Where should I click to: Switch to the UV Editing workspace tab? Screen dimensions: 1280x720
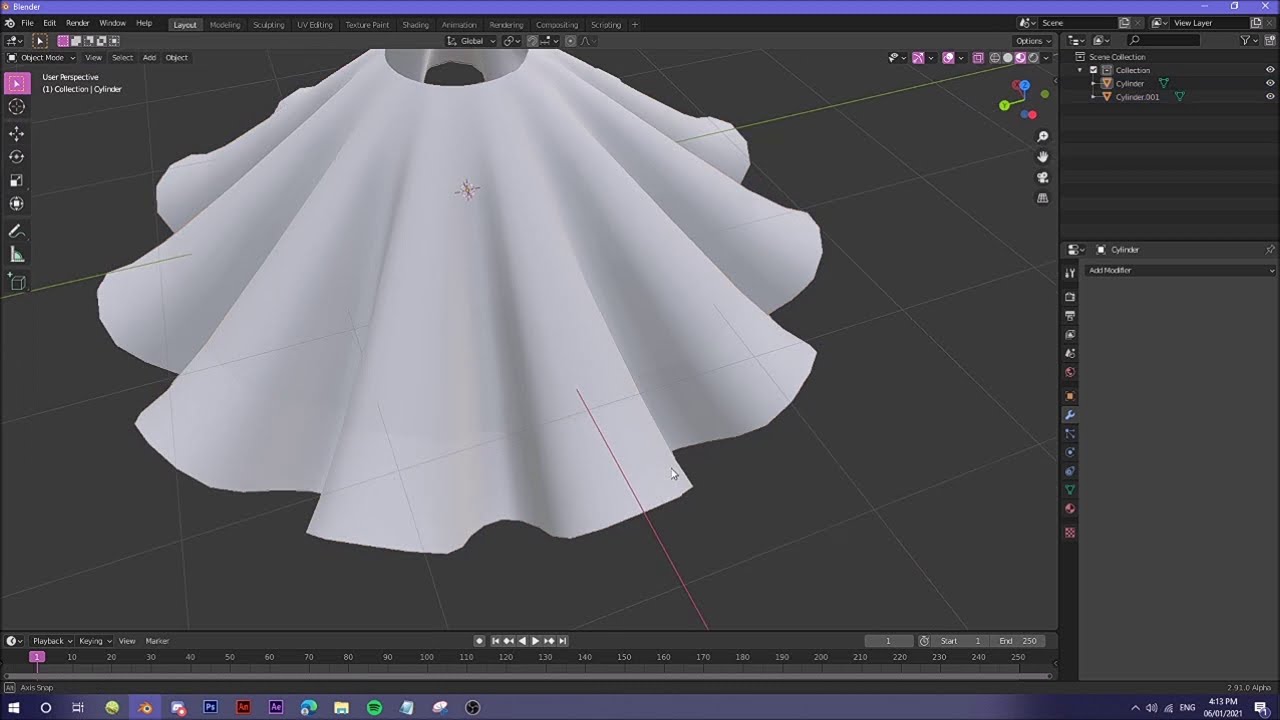314,25
